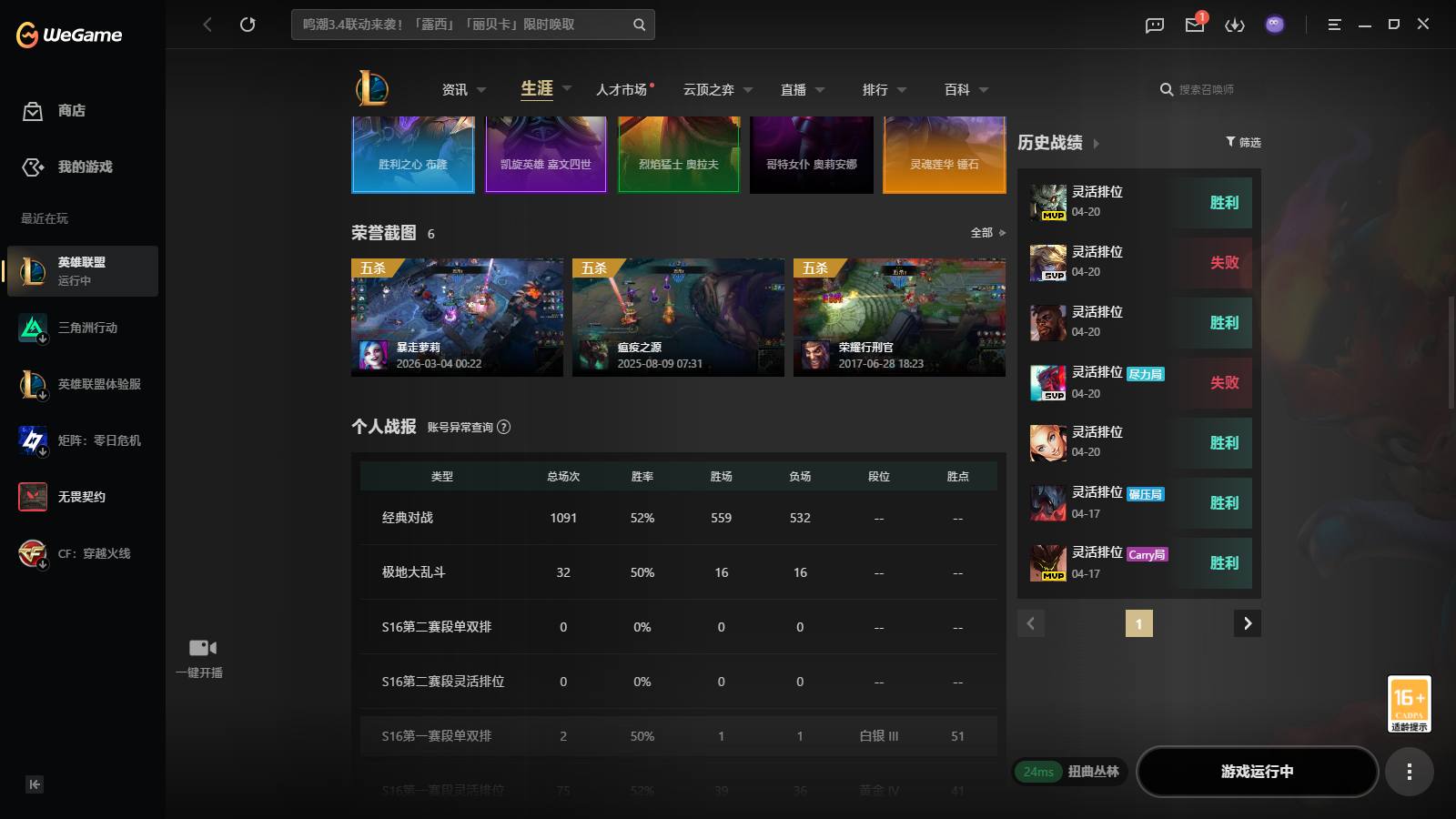This screenshot has width=1456, height=819.
Task: Open the first 04-20 MVP win match
Action: click(x=1139, y=202)
